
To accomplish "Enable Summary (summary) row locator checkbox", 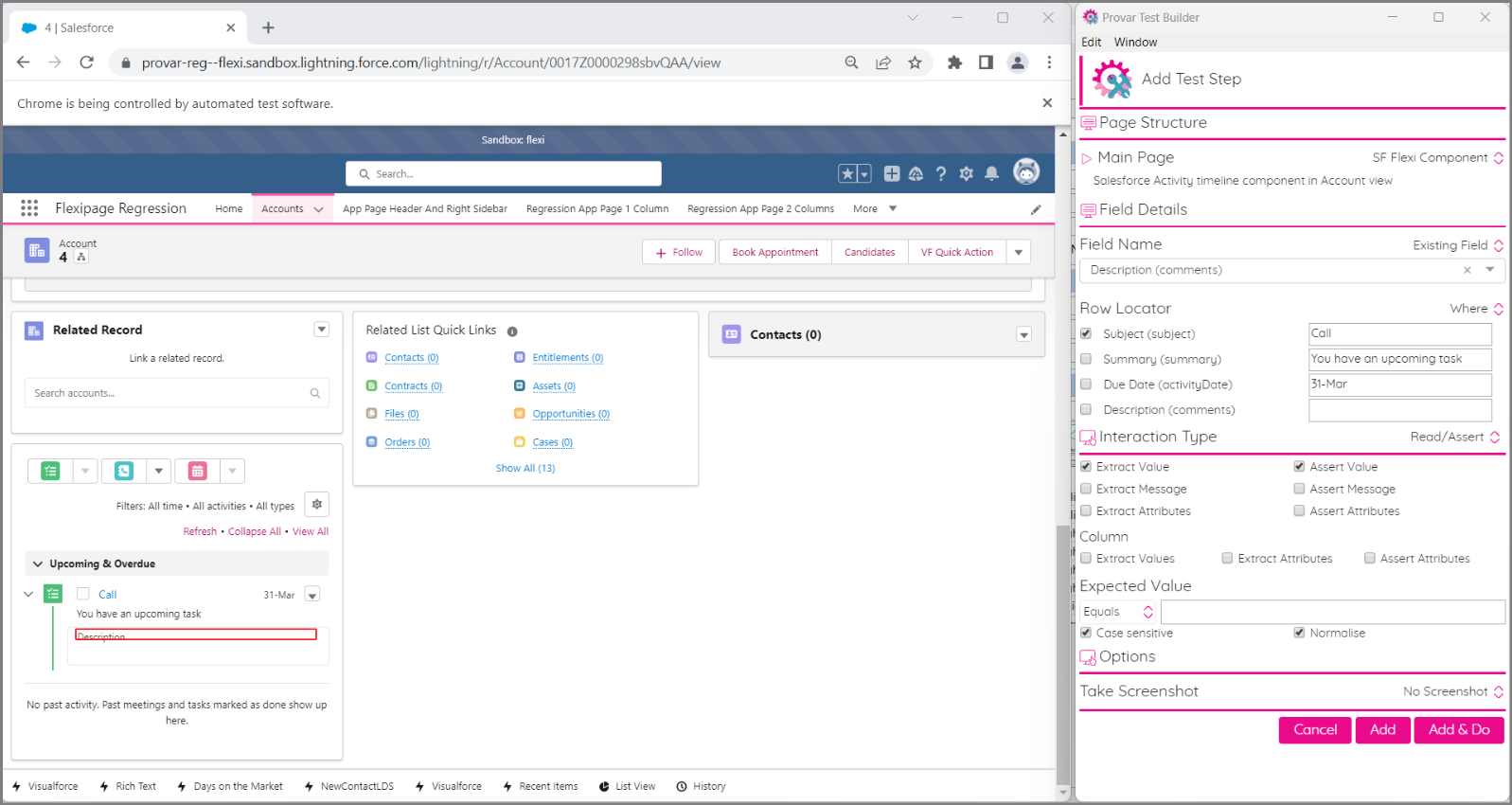I will [x=1086, y=359].
